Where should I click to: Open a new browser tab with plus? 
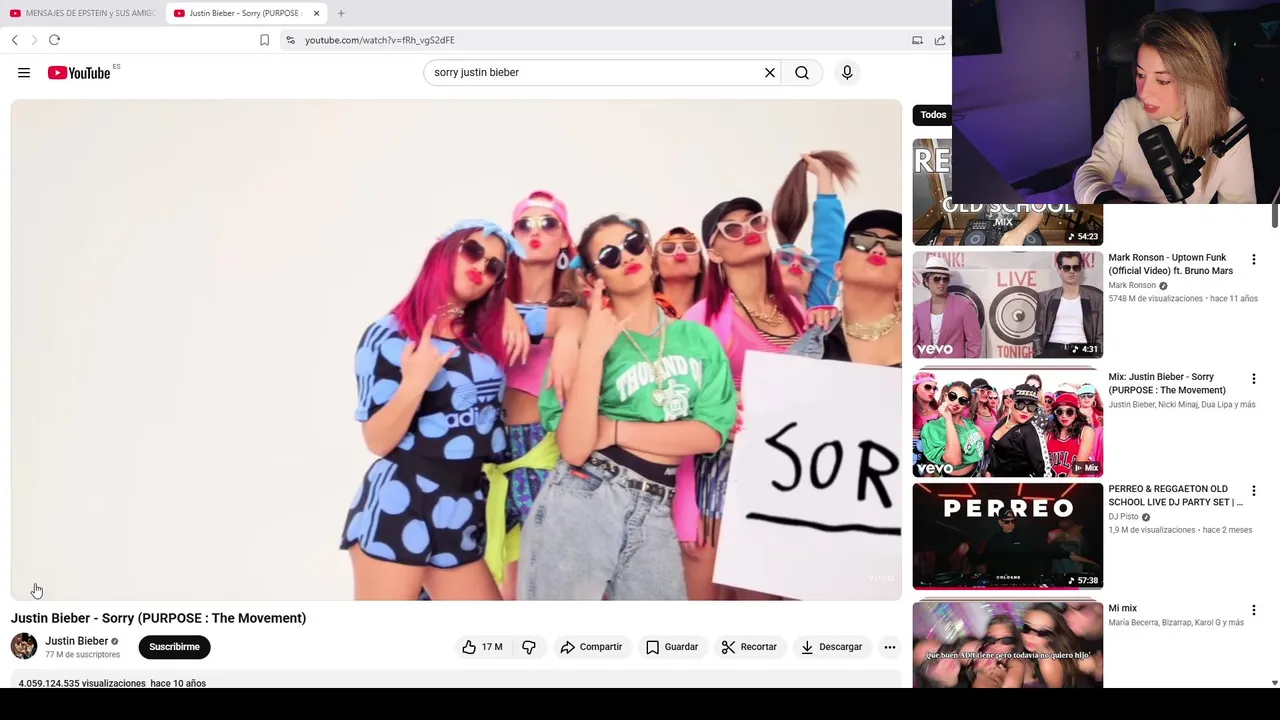click(x=341, y=13)
